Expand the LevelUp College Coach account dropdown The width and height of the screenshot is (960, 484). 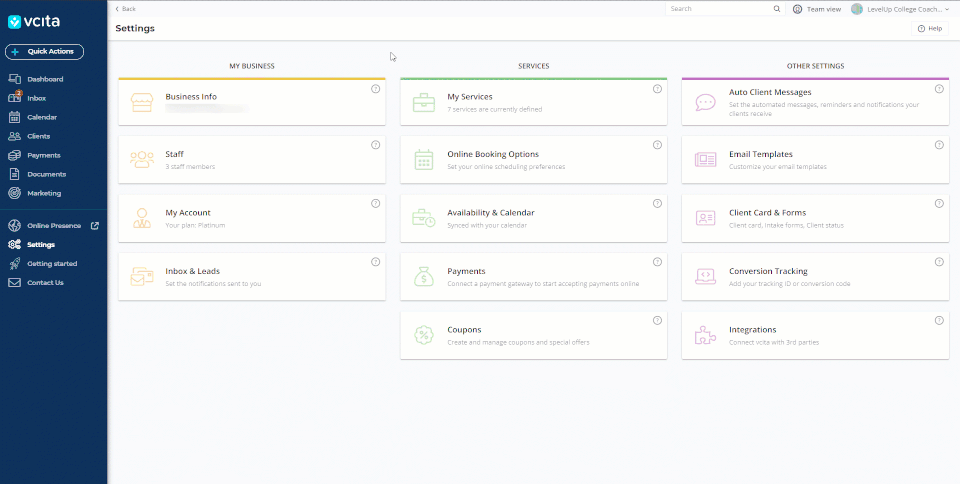[x=900, y=9]
